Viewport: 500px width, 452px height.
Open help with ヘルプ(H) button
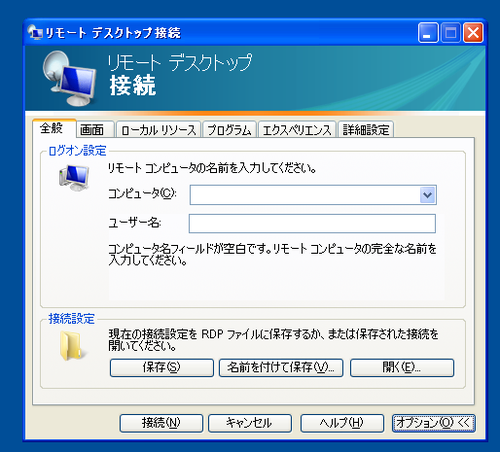pyautogui.click(x=342, y=423)
